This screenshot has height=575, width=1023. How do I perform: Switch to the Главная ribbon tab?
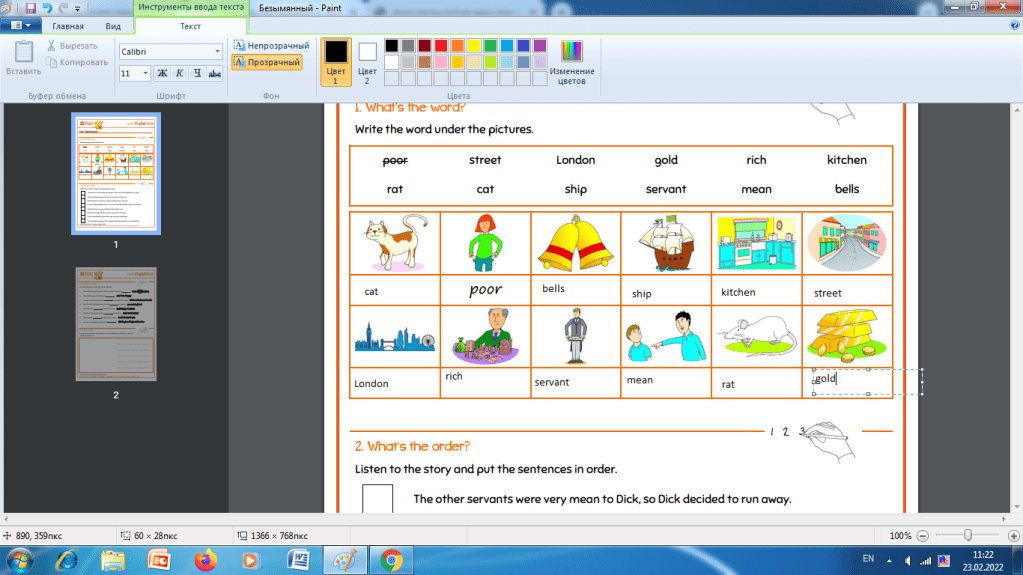click(68, 26)
